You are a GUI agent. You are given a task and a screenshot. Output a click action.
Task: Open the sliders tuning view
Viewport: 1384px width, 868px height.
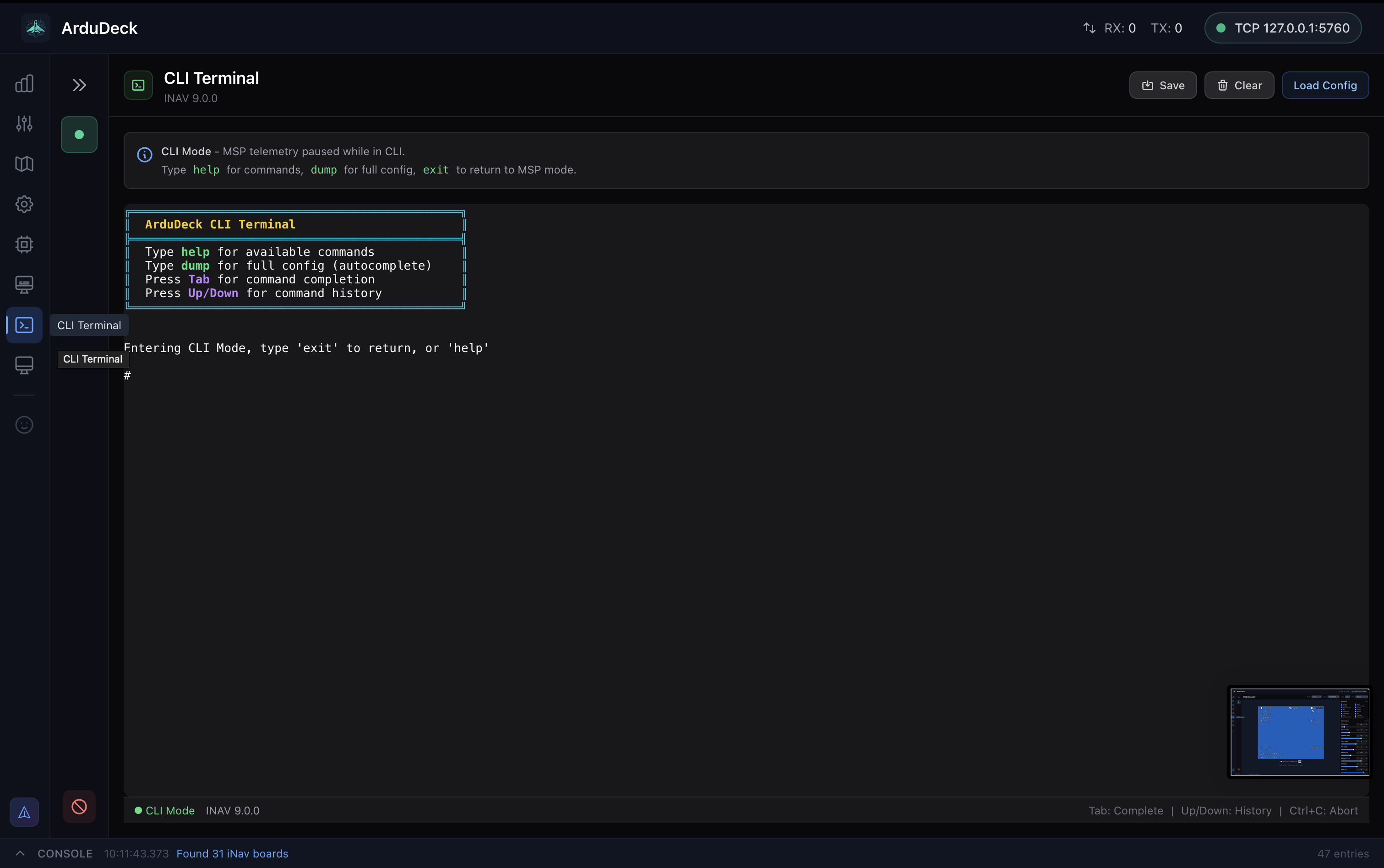click(24, 124)
